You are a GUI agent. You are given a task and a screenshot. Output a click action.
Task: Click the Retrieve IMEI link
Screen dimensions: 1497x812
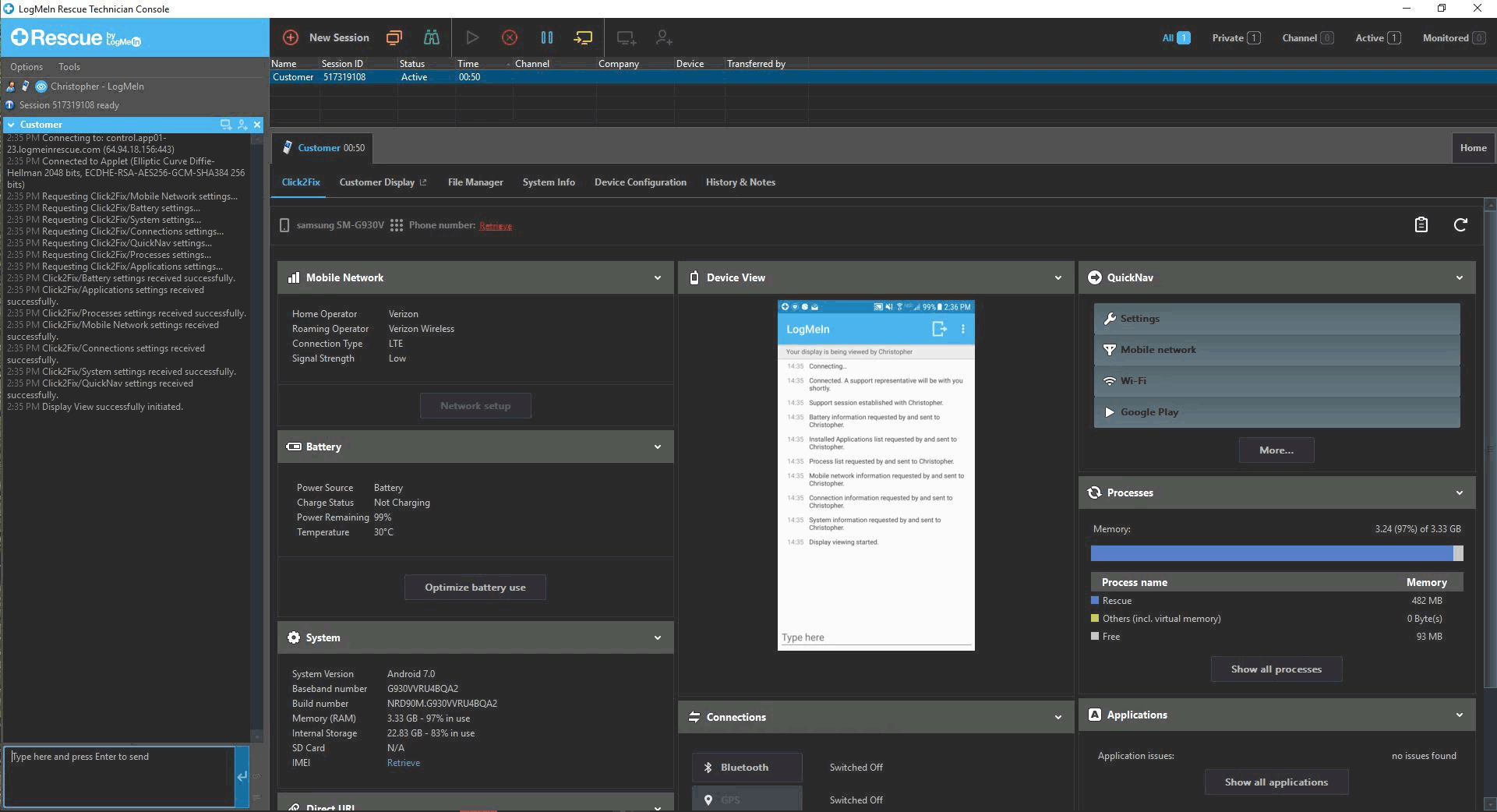404,763
